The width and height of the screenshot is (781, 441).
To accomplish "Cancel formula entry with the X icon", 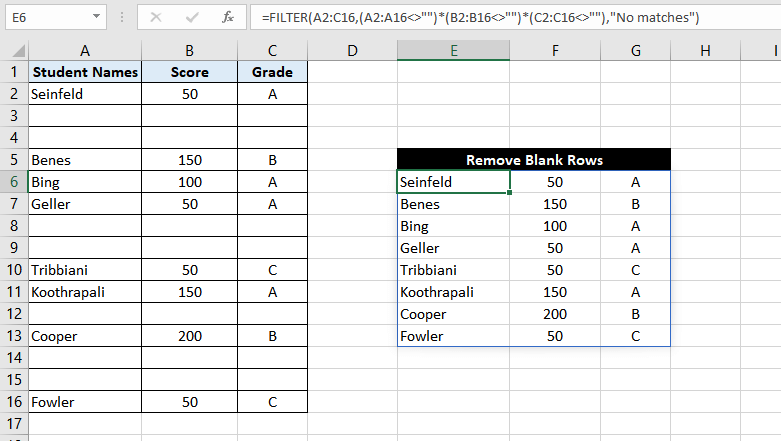I will pyautogui.click(x=156, y=17).
